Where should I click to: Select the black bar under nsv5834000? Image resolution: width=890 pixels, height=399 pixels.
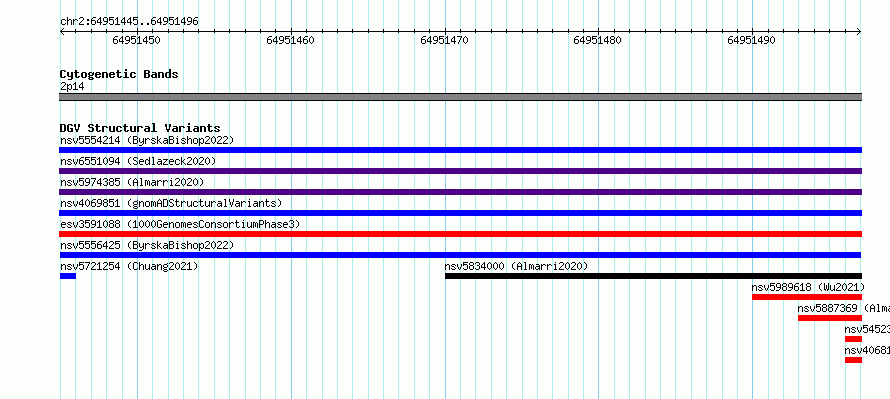(653, 276)
